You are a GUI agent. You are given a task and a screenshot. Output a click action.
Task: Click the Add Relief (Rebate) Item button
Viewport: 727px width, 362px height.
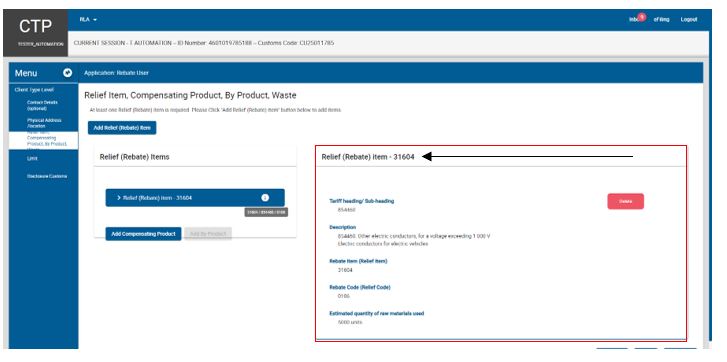click(x=122, y=128)
